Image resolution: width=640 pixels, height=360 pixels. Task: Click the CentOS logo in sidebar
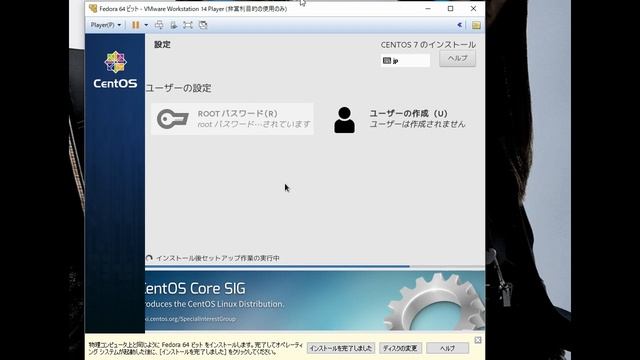(115, 69)
